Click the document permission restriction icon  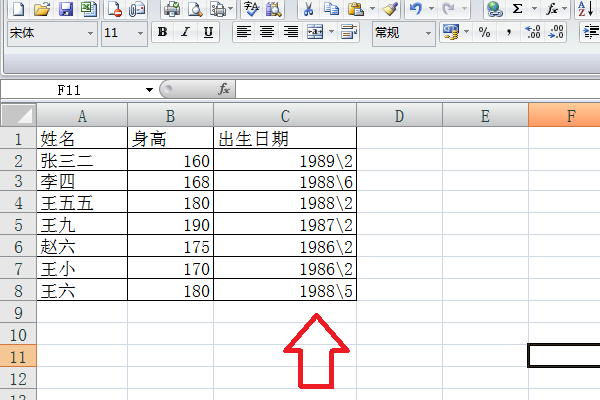point(114,9)
